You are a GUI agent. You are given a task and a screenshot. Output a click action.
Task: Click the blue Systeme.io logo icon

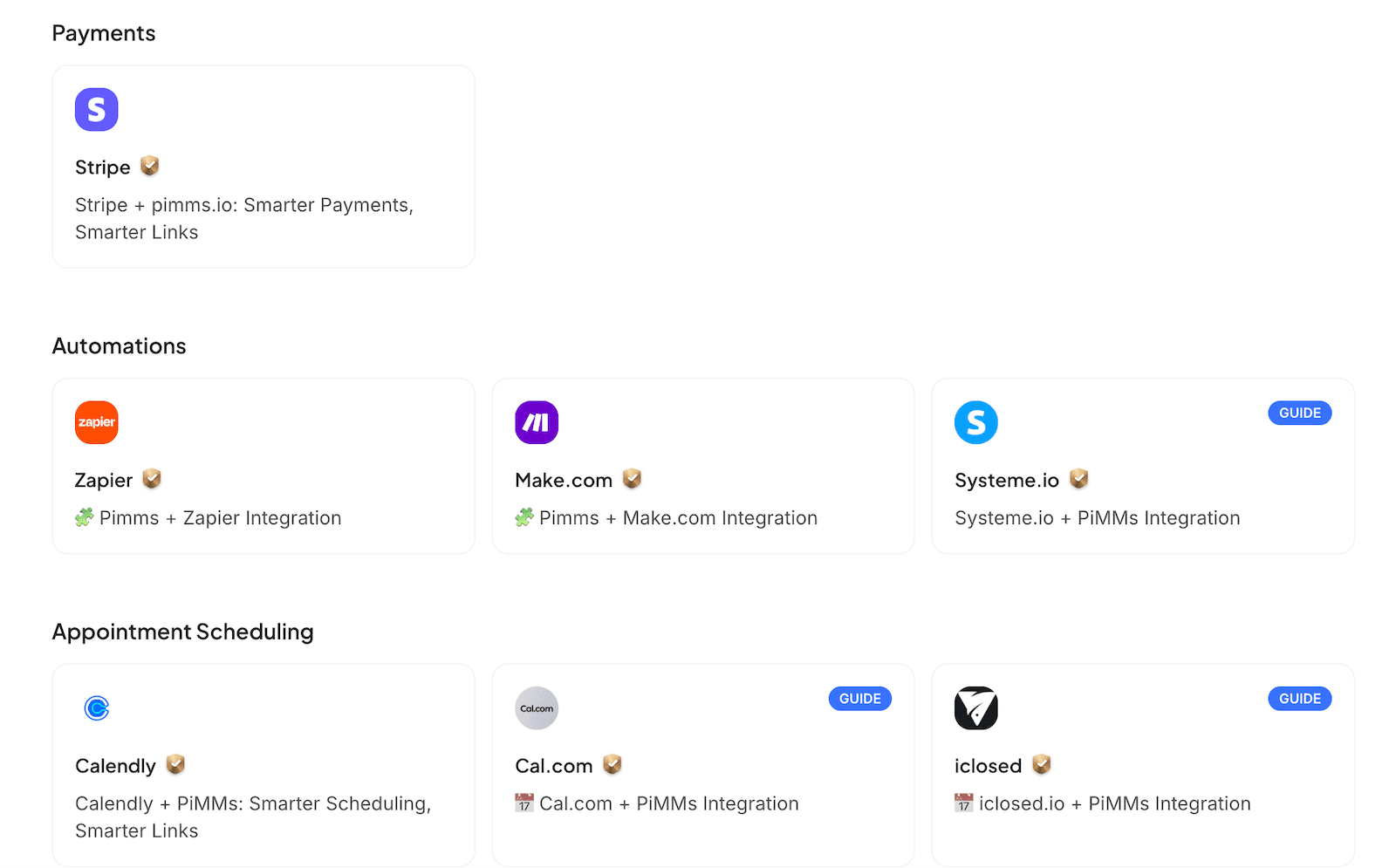(975, 422)
